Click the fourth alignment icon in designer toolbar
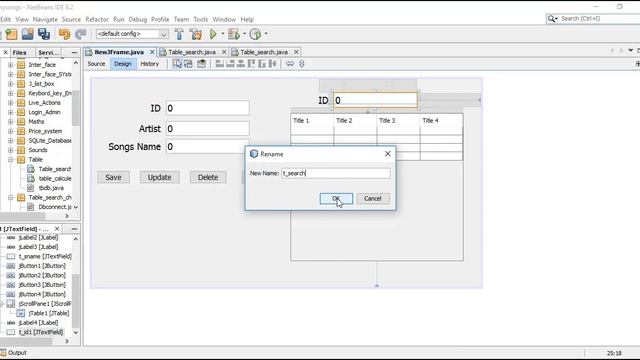The image size is (640, 360). click(x=251, y=64)
